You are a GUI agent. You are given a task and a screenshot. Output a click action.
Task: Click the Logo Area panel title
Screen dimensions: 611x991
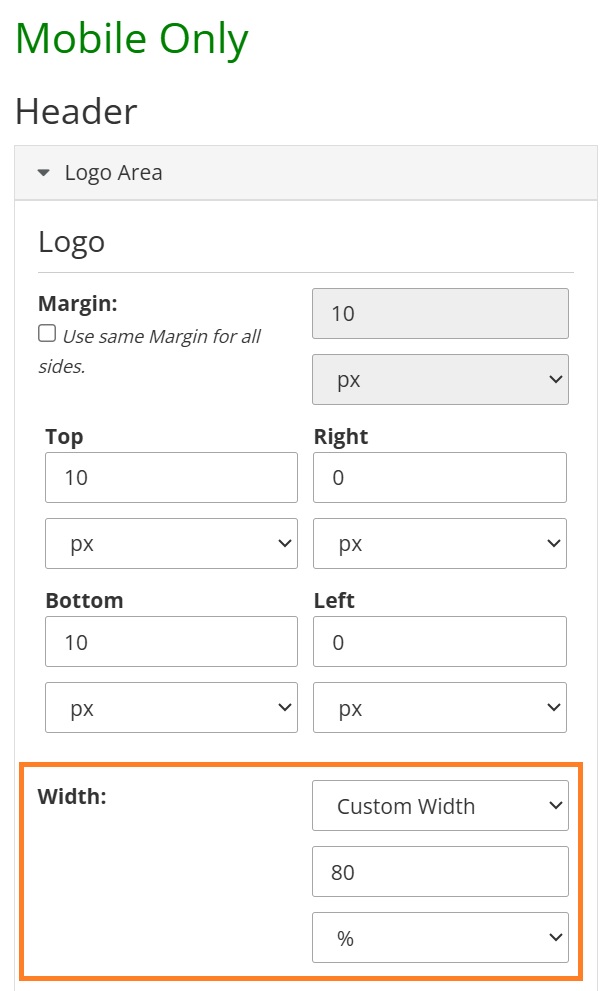(x=114, y=173)
